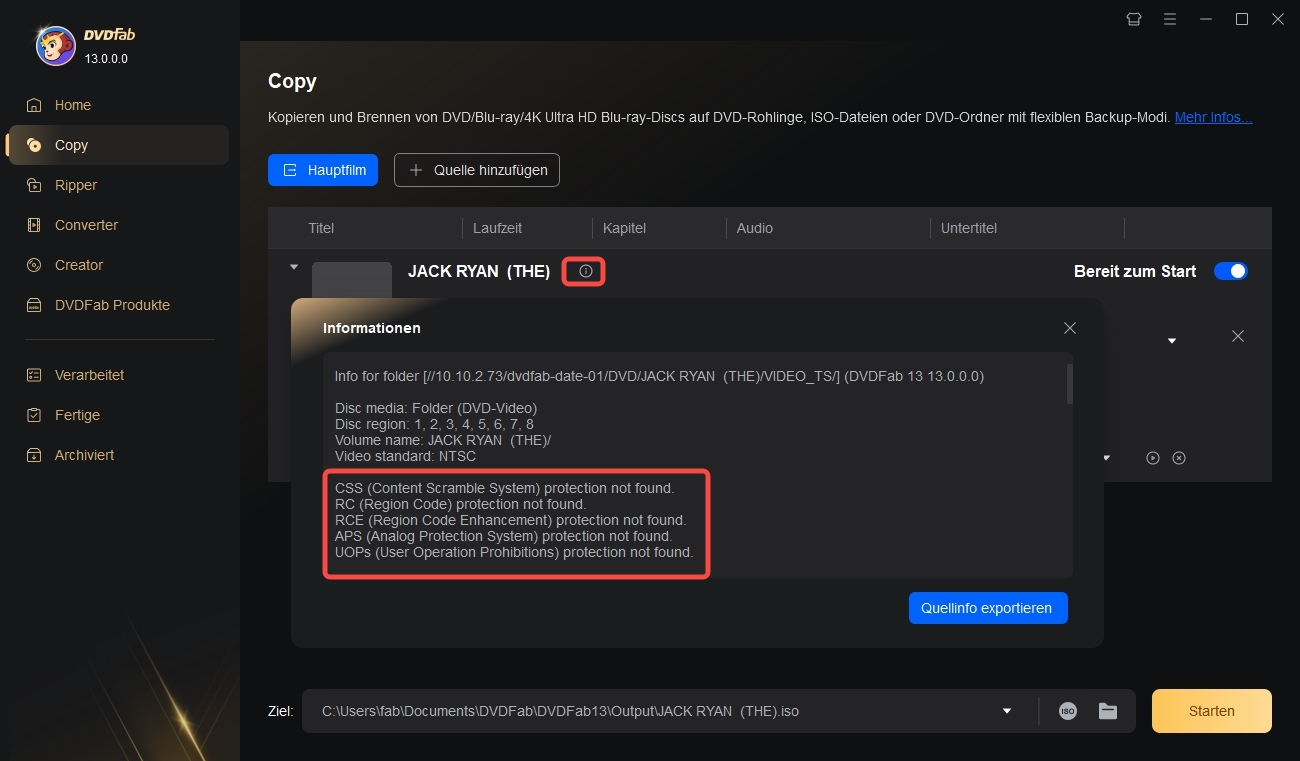Click Quelle hinzufügen to add a source
The height and width of the screenshot is (761, 1300).
coord(477,170)
